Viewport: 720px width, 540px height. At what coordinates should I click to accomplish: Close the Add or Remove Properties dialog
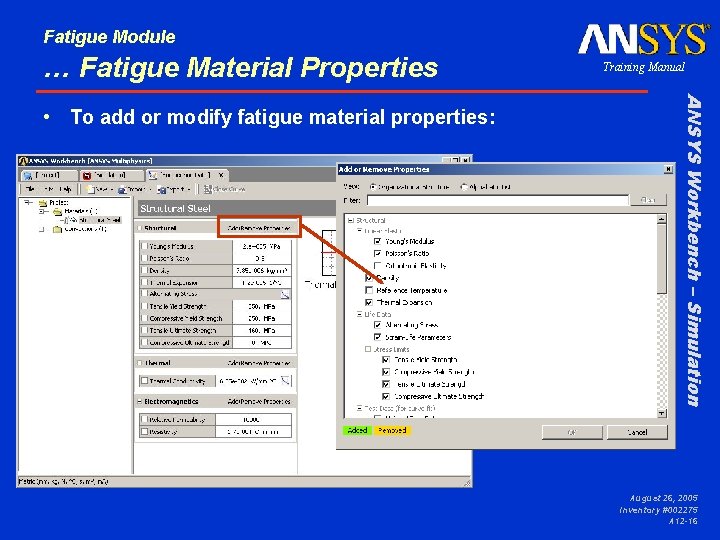pyautogui.click(x=669, y=169)
